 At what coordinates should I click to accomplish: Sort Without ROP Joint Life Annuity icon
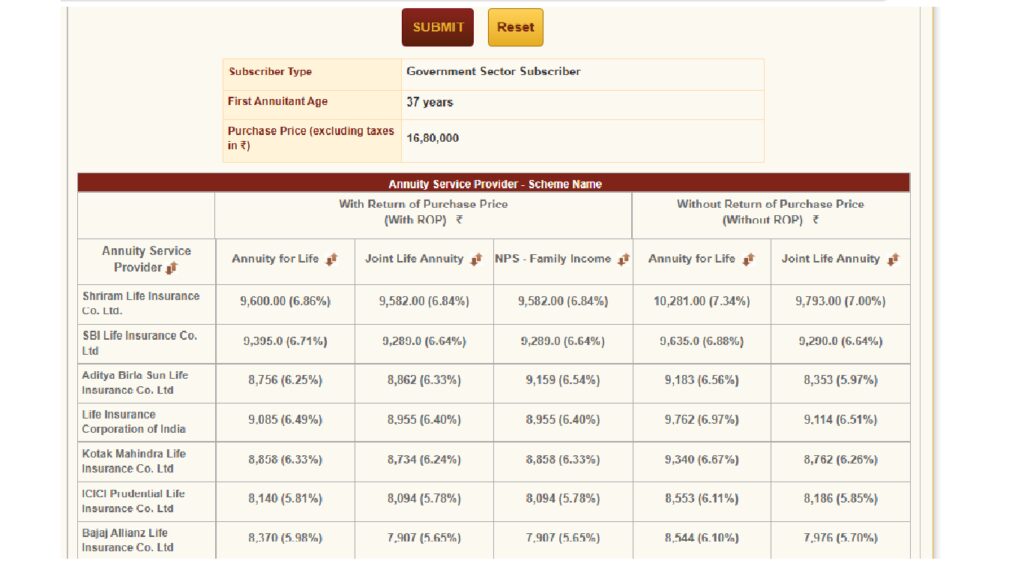(893, 259)
